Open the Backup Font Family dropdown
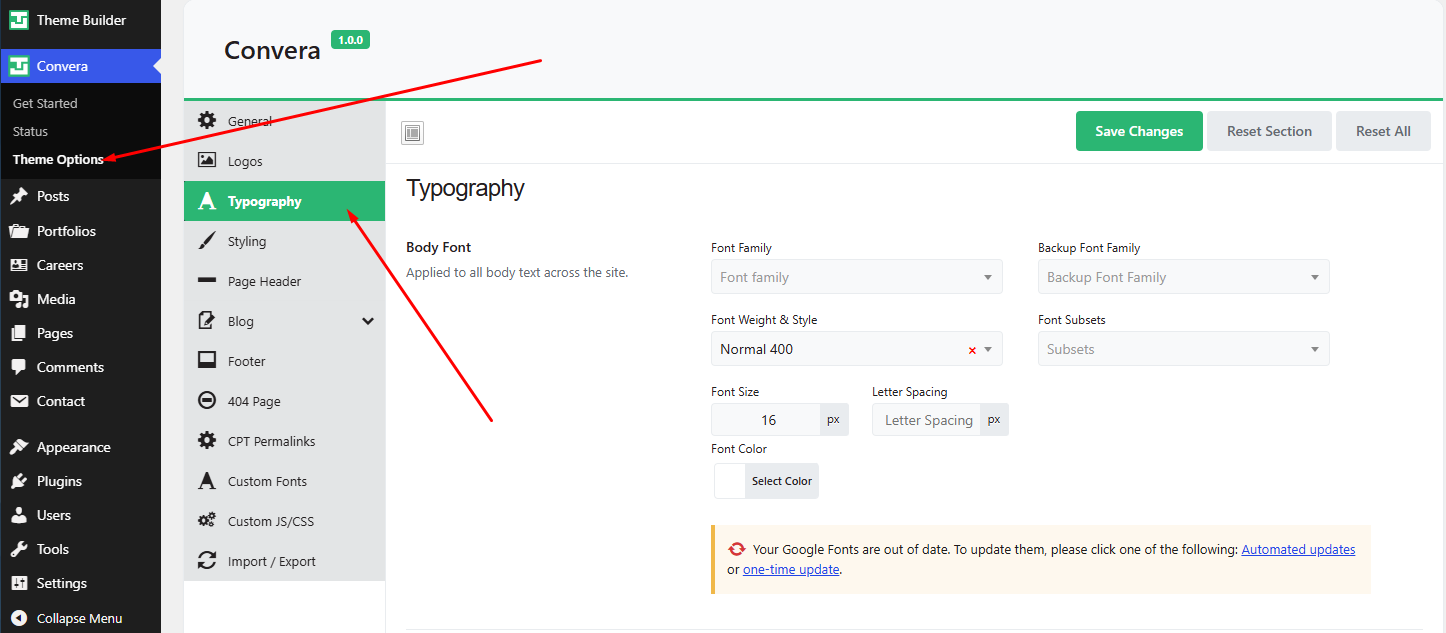This screenshot has height=633, width=1446. coord(1184,277)
